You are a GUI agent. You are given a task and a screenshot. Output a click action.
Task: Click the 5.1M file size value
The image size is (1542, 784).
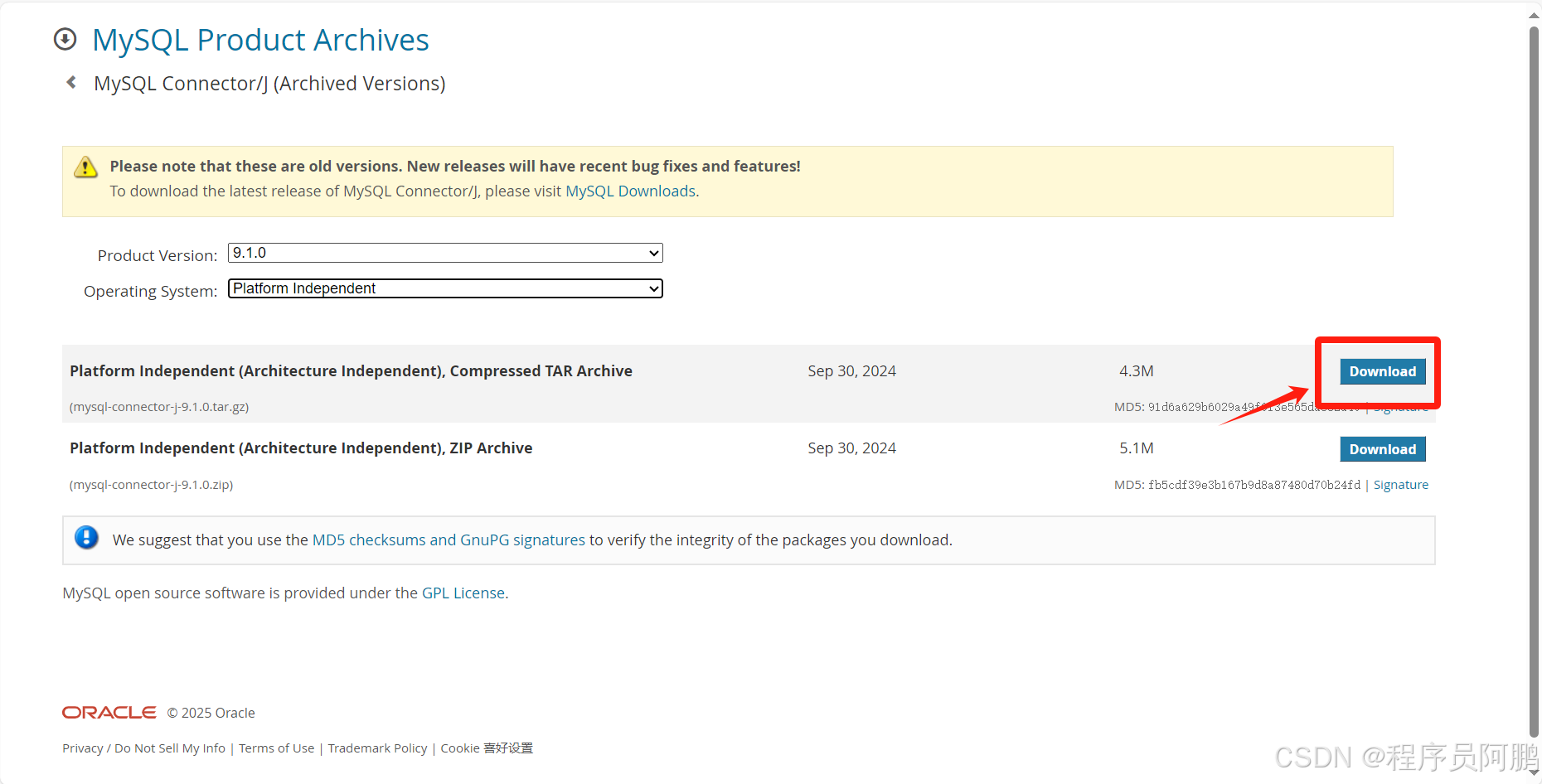coord(1136,448)
